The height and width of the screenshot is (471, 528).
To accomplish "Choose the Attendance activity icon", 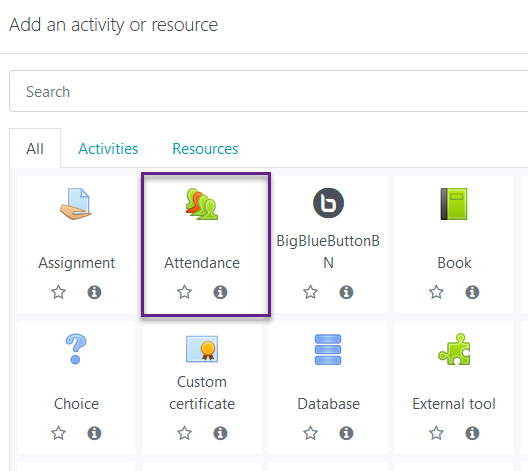I will (202, 204).
